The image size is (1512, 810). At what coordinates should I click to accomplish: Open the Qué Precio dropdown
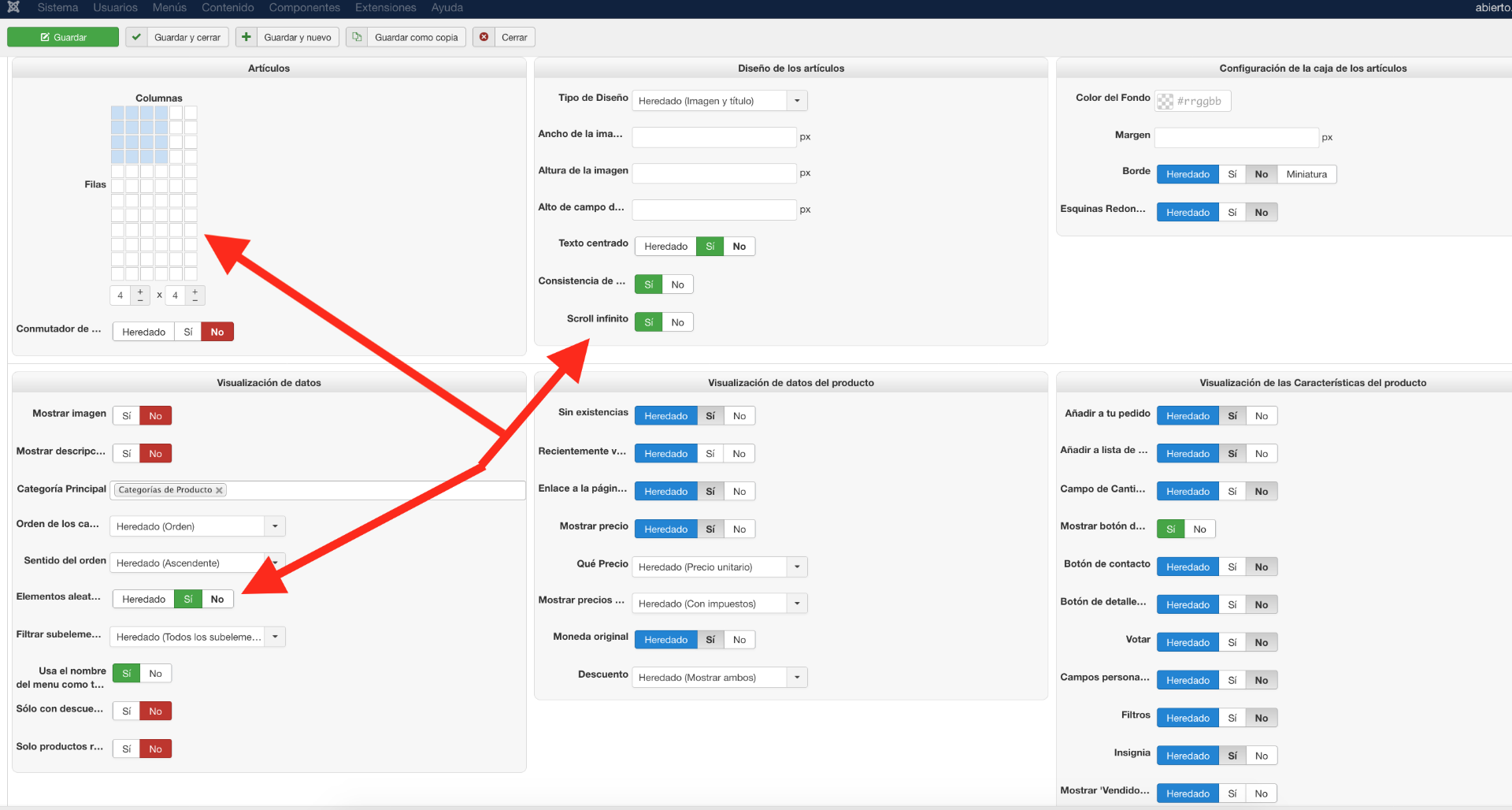[x=797, y=567]
